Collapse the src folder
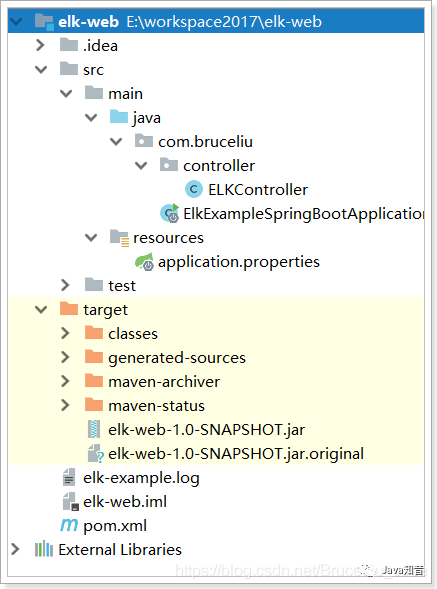437x589 pixels. pos(41,69)
